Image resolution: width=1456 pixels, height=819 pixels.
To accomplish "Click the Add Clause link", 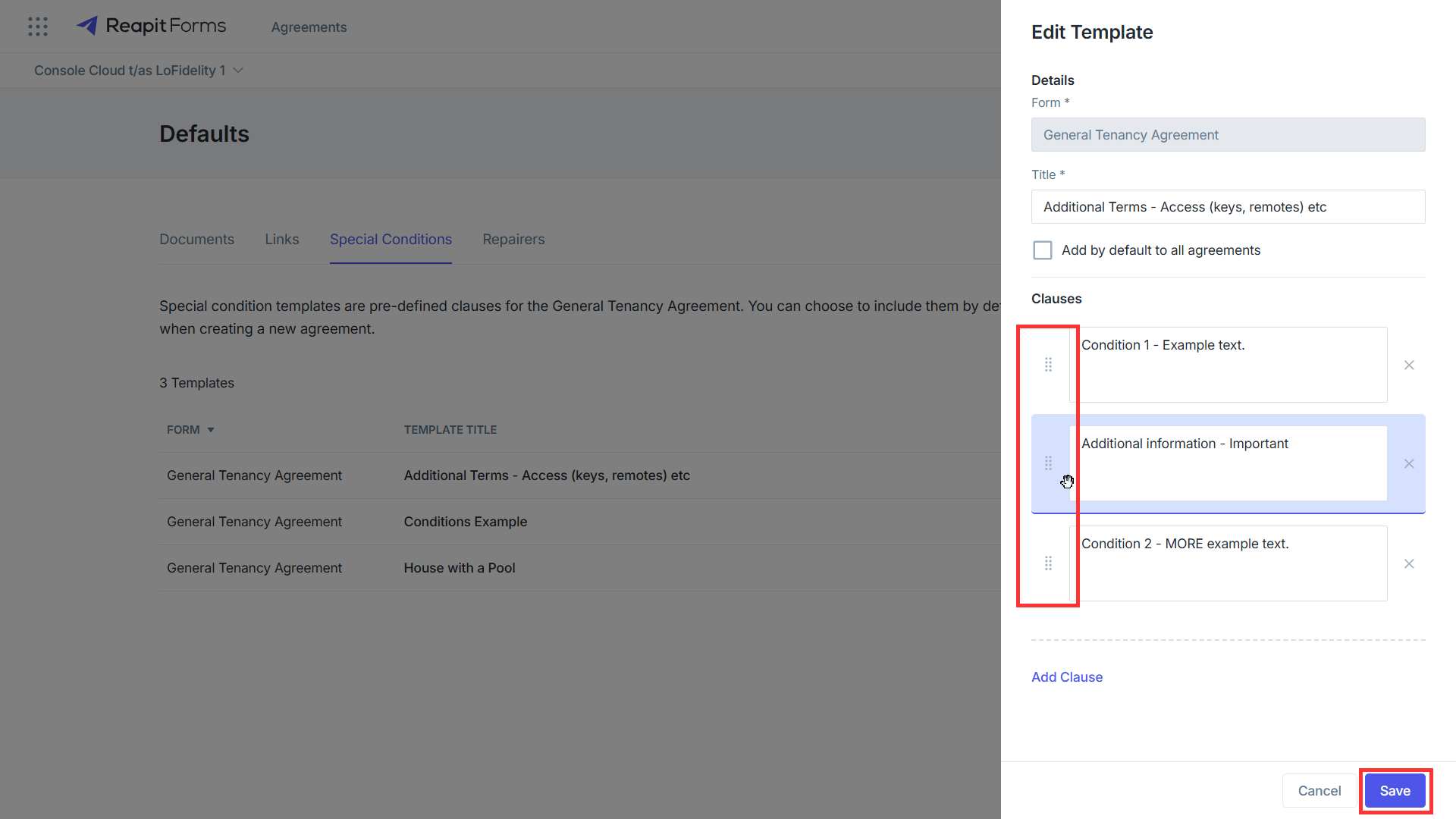I will pyautogui.click(x=1067, y=677).
